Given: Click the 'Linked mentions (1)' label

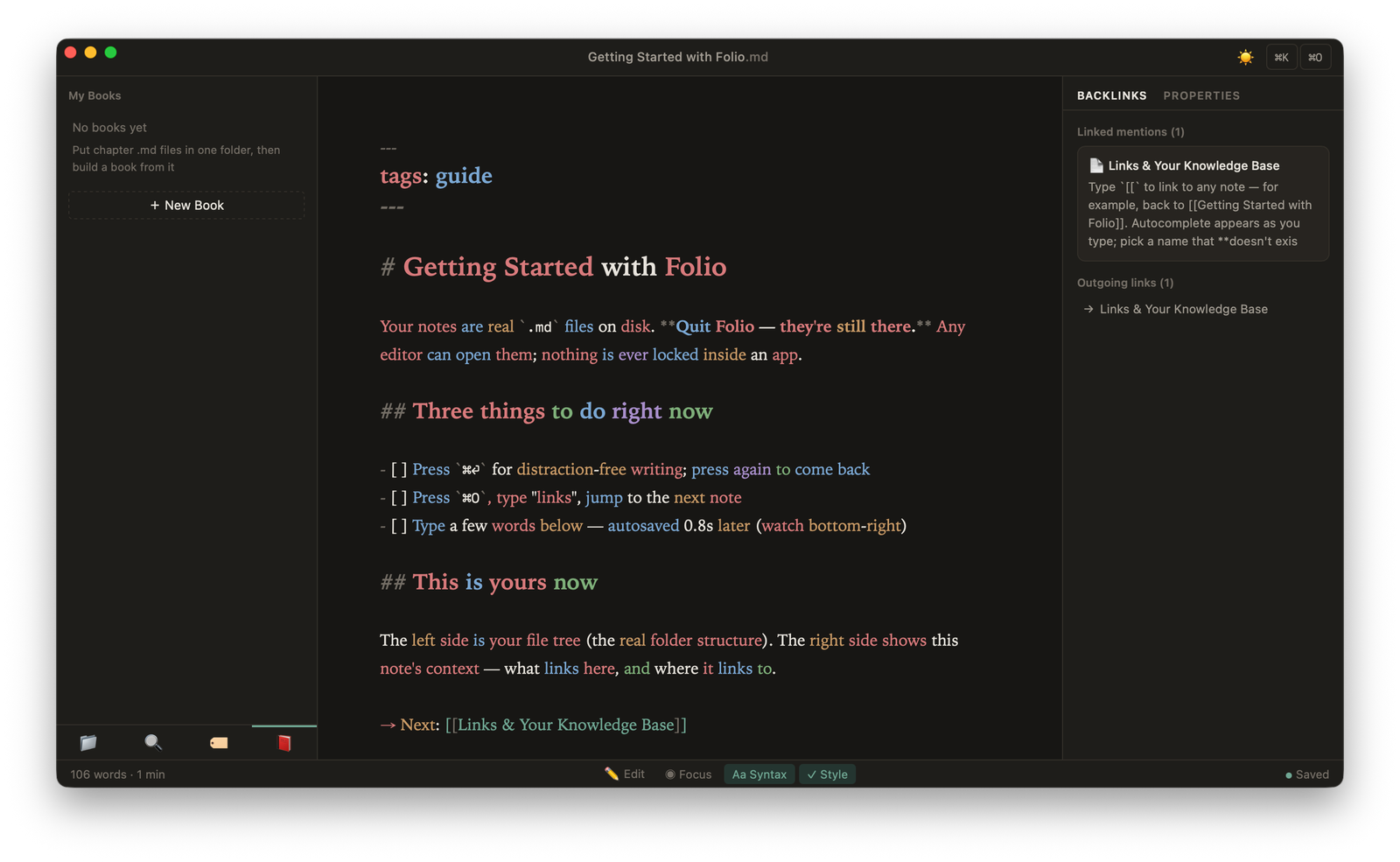Looking at the screenshot, I should (x=1130, y=132).
